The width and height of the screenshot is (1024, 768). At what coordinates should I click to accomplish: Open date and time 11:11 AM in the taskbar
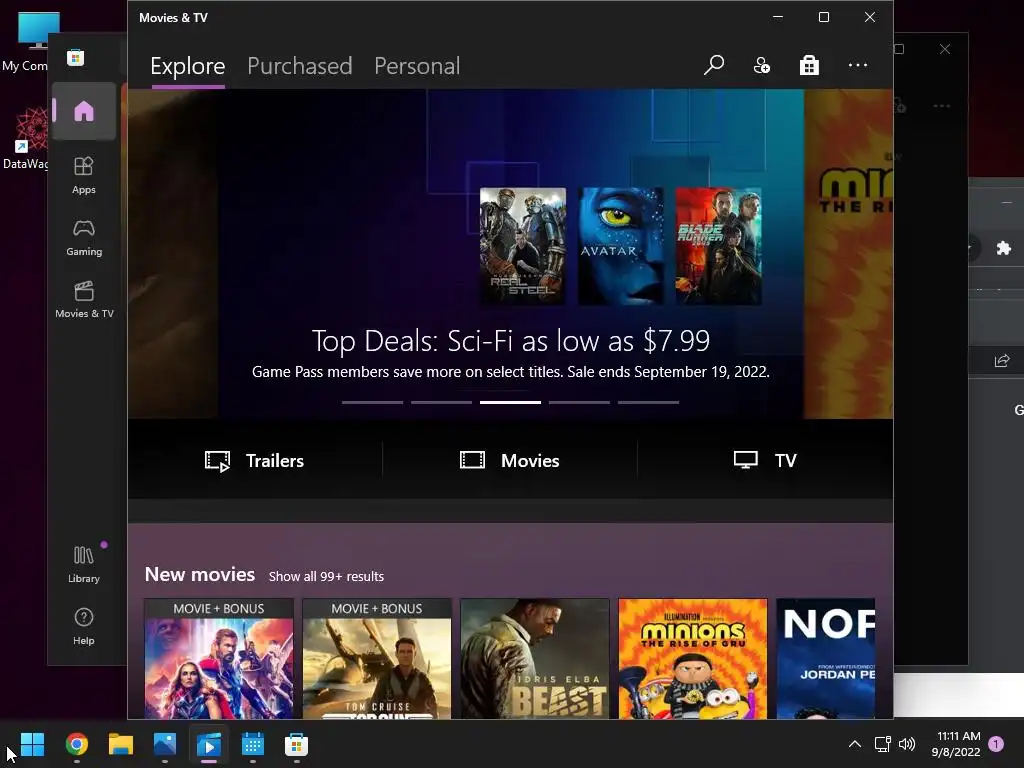coord(956,744)
